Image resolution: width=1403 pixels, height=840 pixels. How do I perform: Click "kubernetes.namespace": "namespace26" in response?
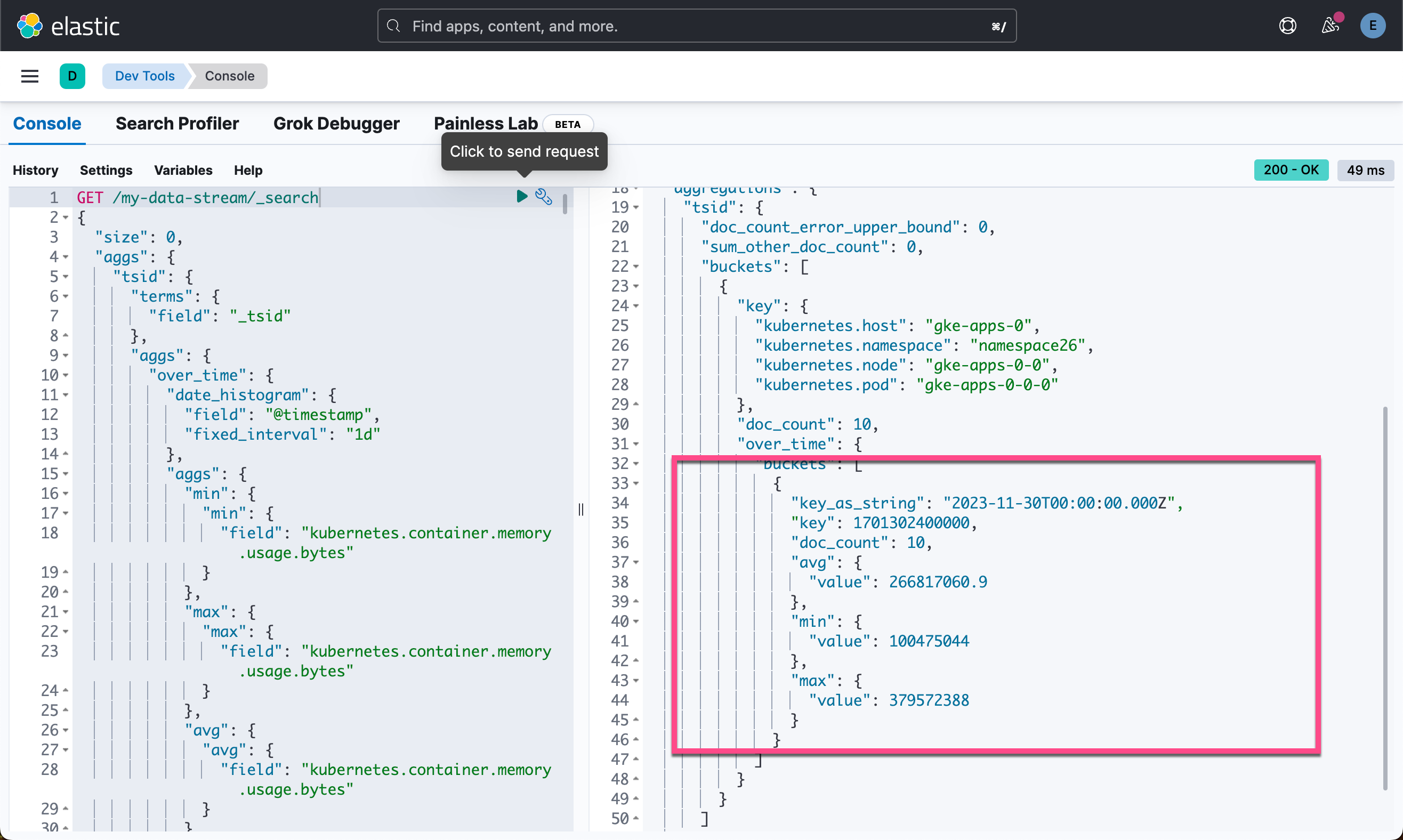[x=924, y=345]
